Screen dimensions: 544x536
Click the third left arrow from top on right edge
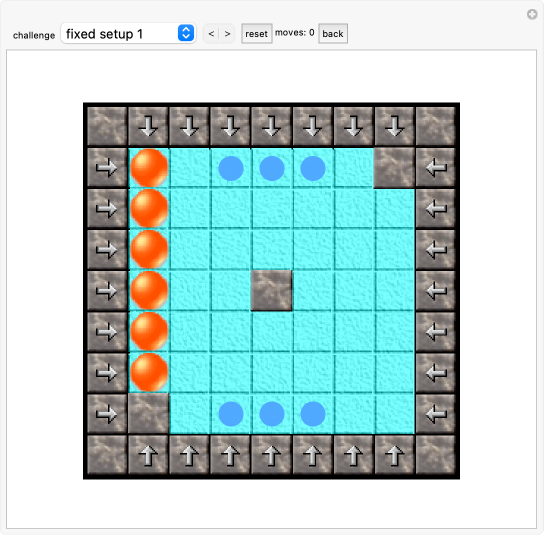[435, 249]
